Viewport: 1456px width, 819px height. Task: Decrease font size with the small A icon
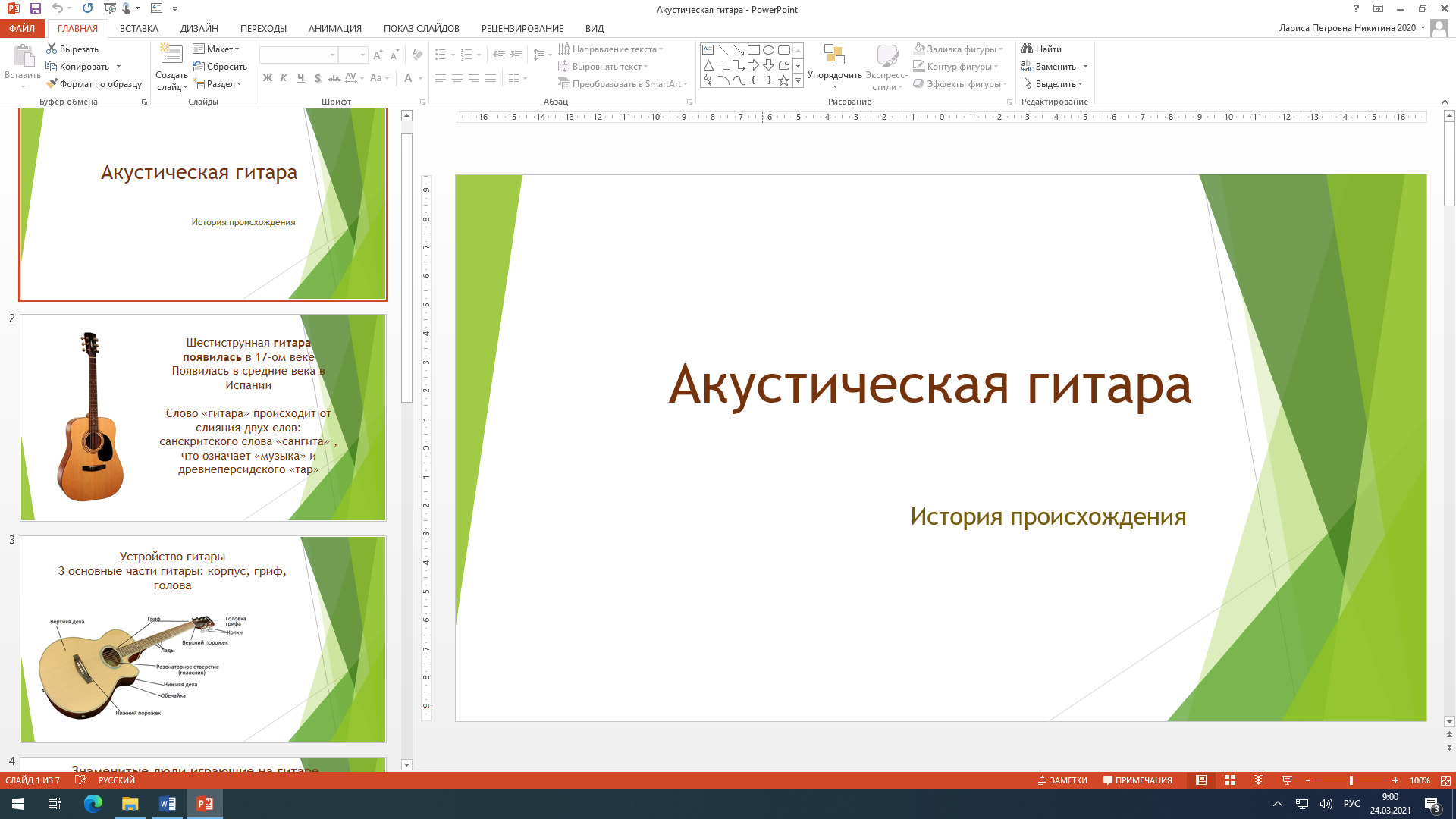[394, 55]
